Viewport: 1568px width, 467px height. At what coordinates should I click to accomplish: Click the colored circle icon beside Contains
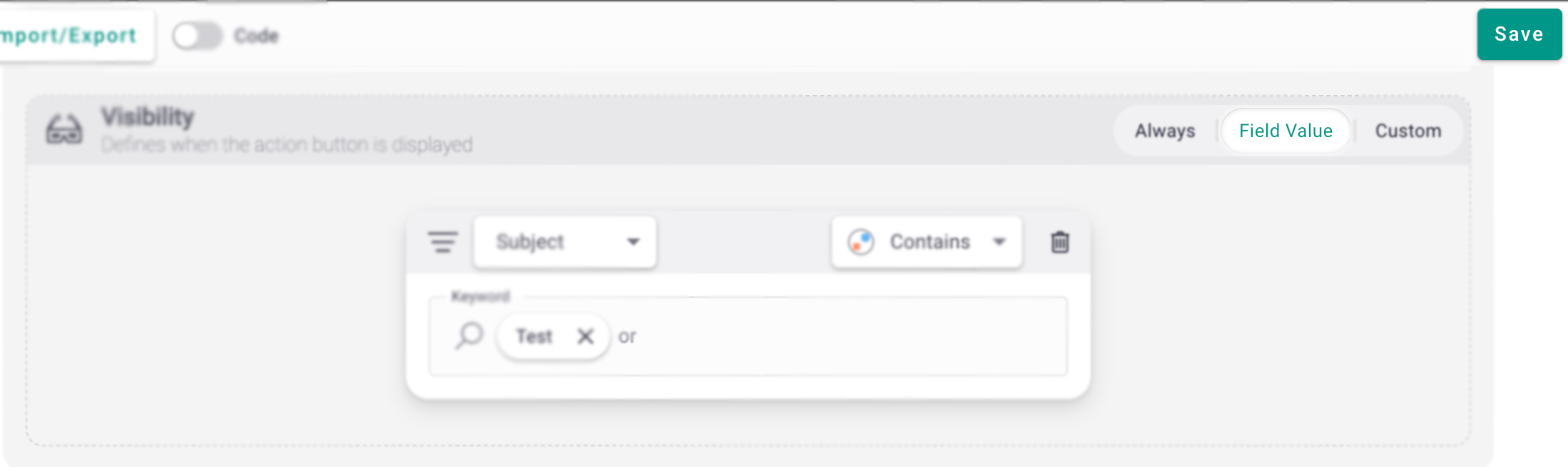point(861,242)
